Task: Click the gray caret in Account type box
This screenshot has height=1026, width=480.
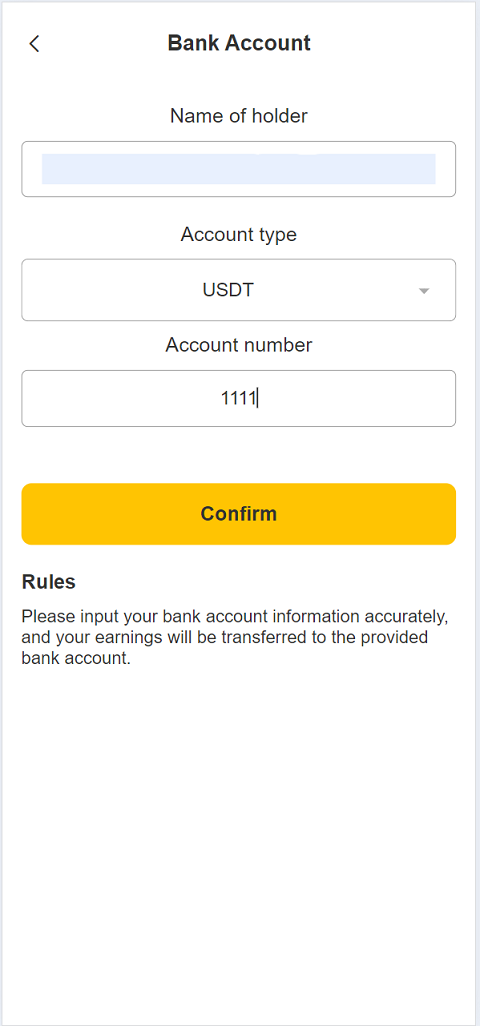Action: pos(424,291)
